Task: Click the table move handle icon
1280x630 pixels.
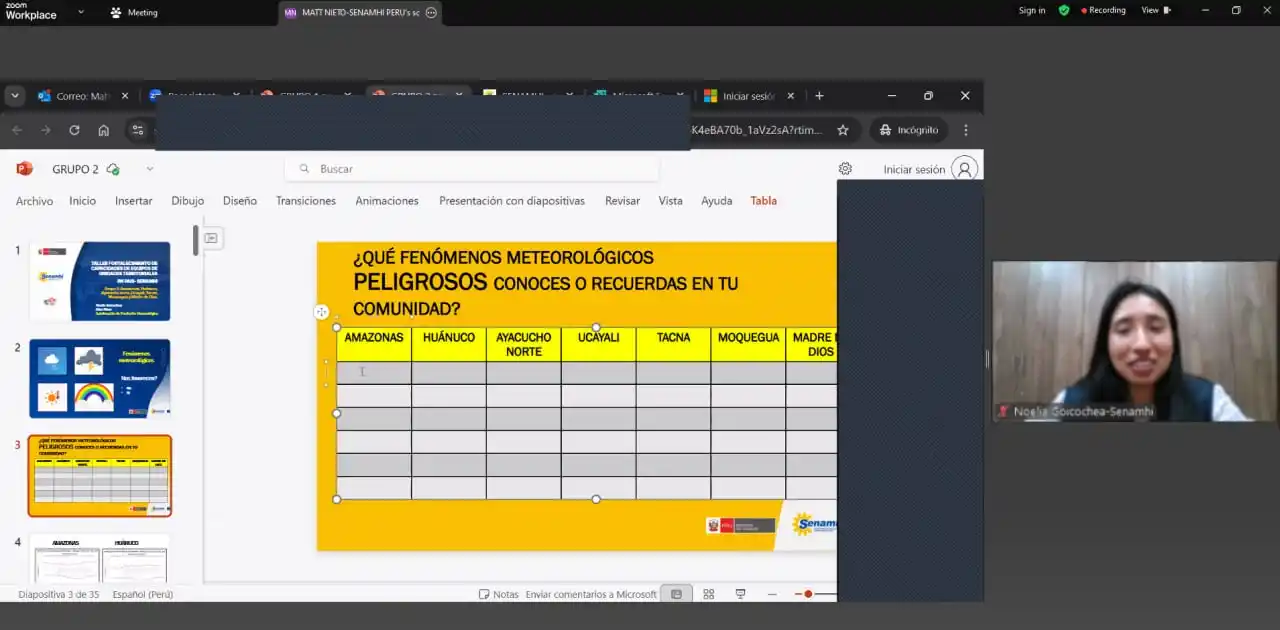Action: [321, 312]
